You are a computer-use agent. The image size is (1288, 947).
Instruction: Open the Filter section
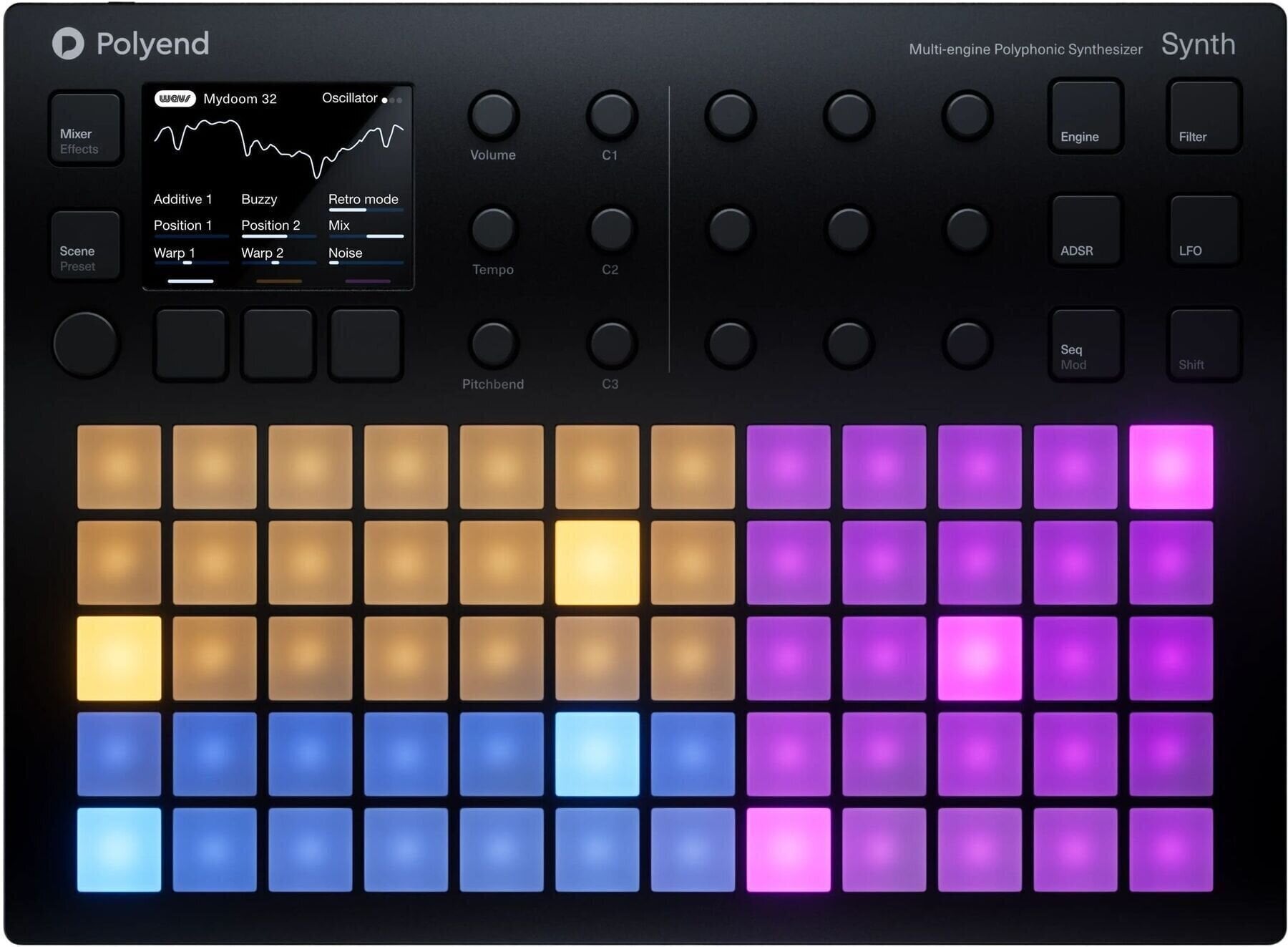[1203, 117]
